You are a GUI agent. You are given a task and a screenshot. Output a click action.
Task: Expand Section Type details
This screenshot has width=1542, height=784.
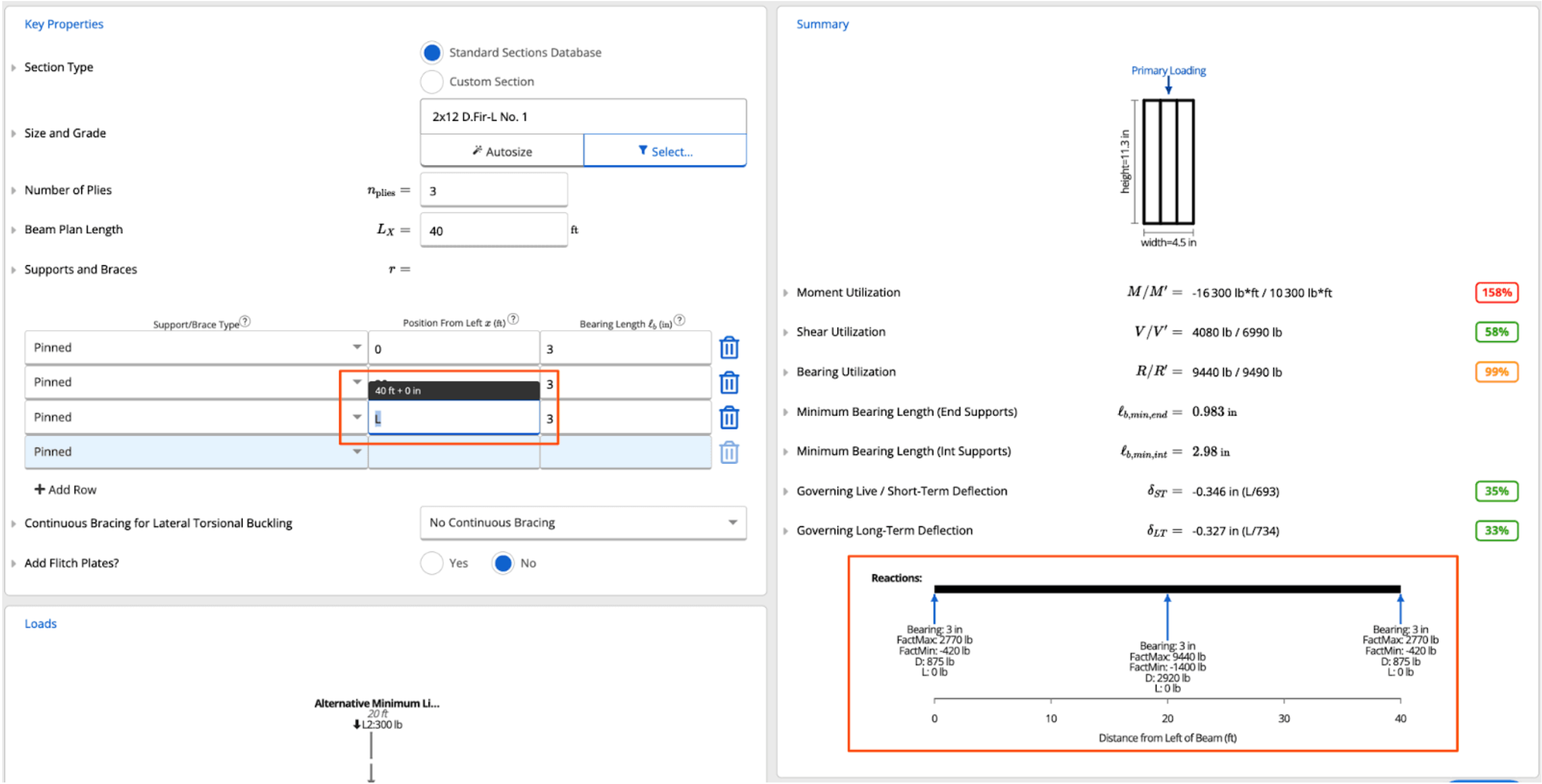coord(14,68)
